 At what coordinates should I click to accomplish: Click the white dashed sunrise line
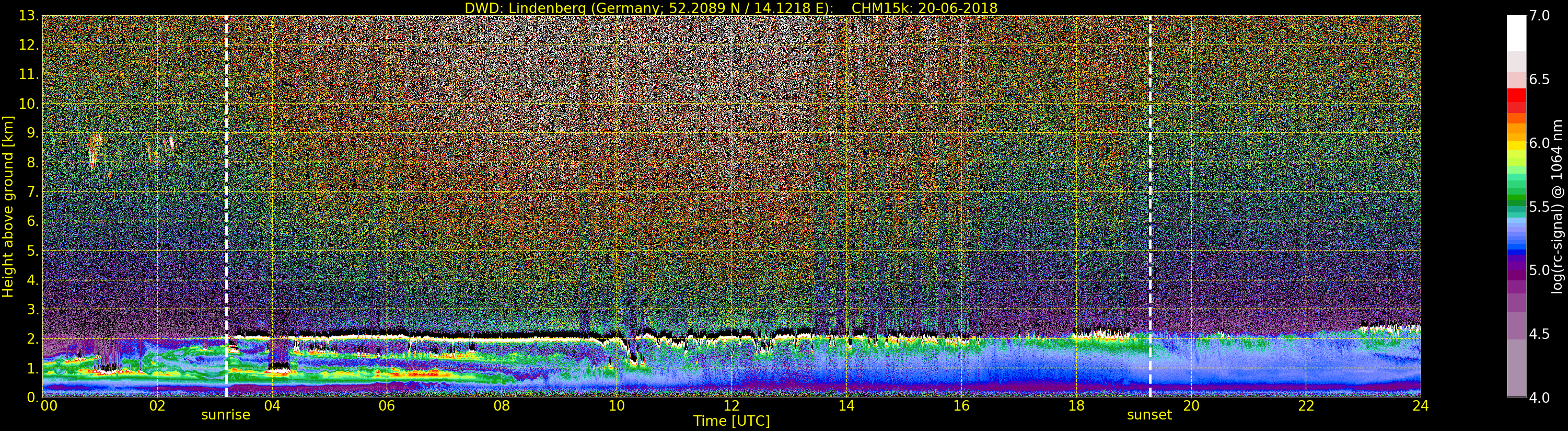click(x=226, y=206)
